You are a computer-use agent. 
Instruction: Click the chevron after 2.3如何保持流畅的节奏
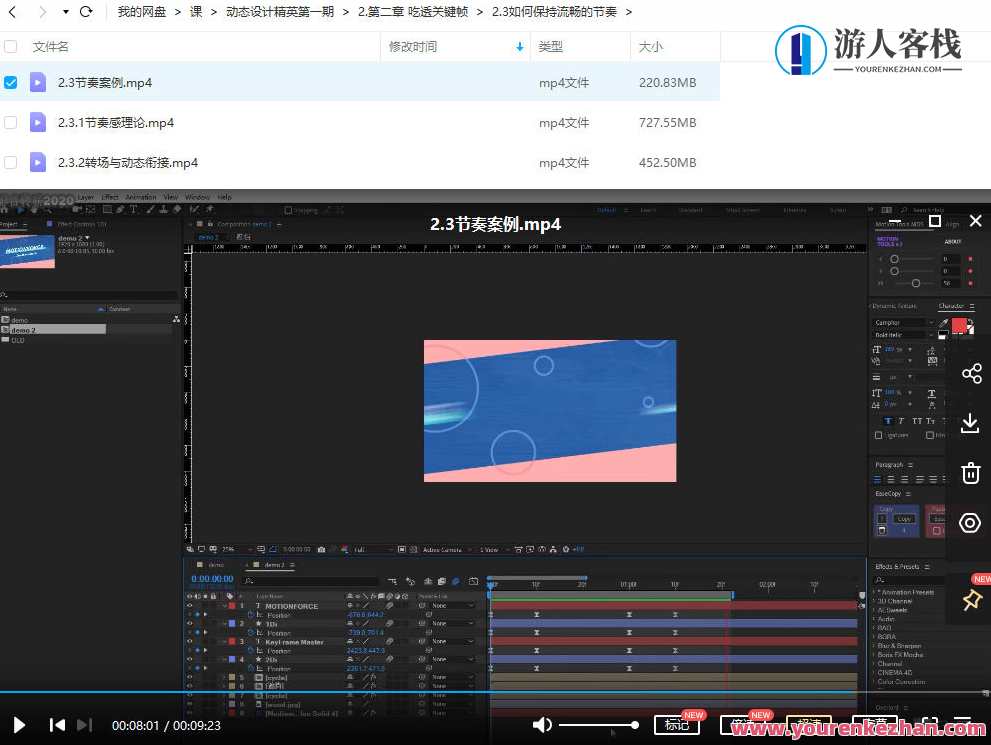tap(628, 12)
